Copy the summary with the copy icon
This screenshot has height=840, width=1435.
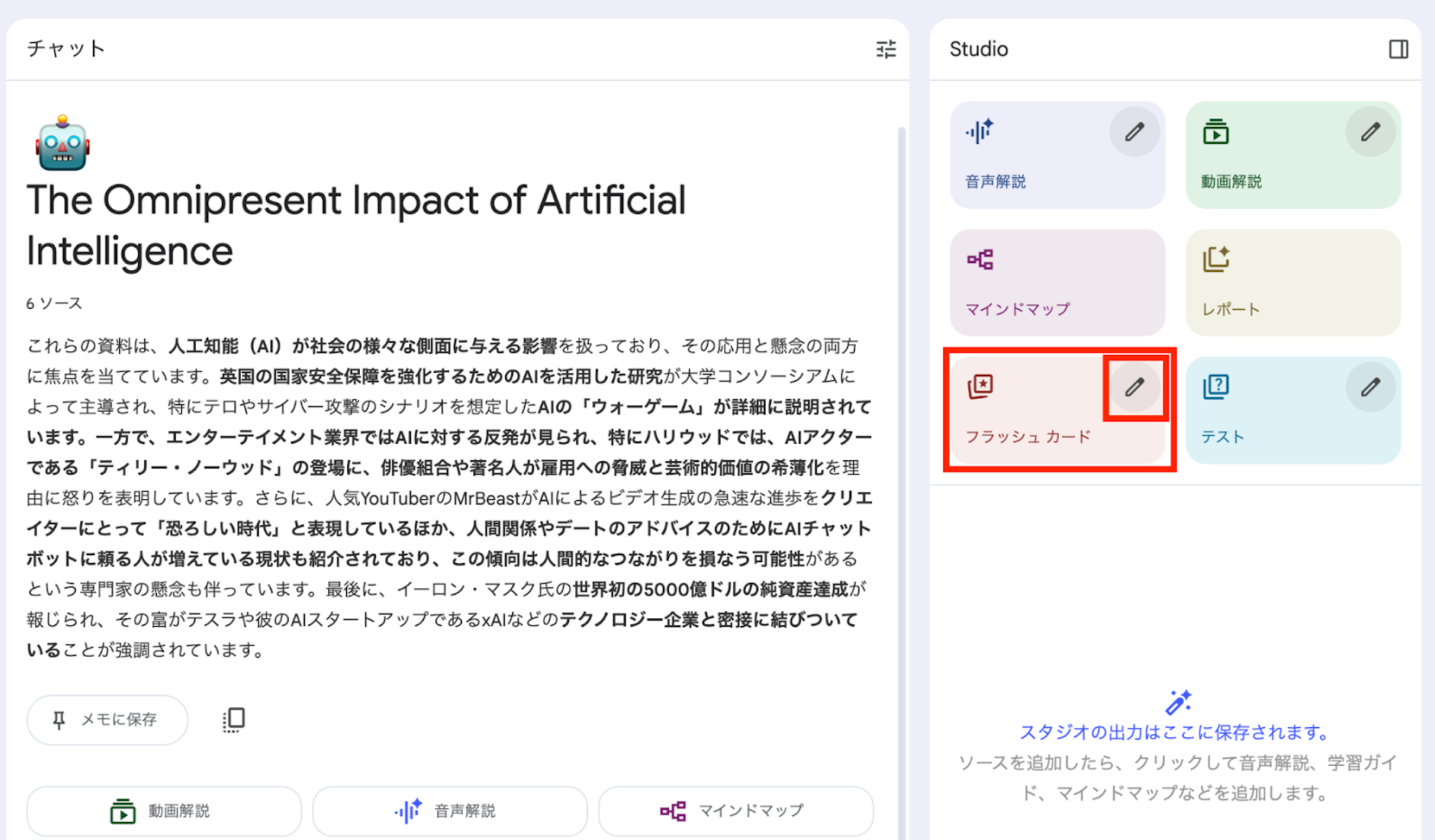[x=234, y=719]
